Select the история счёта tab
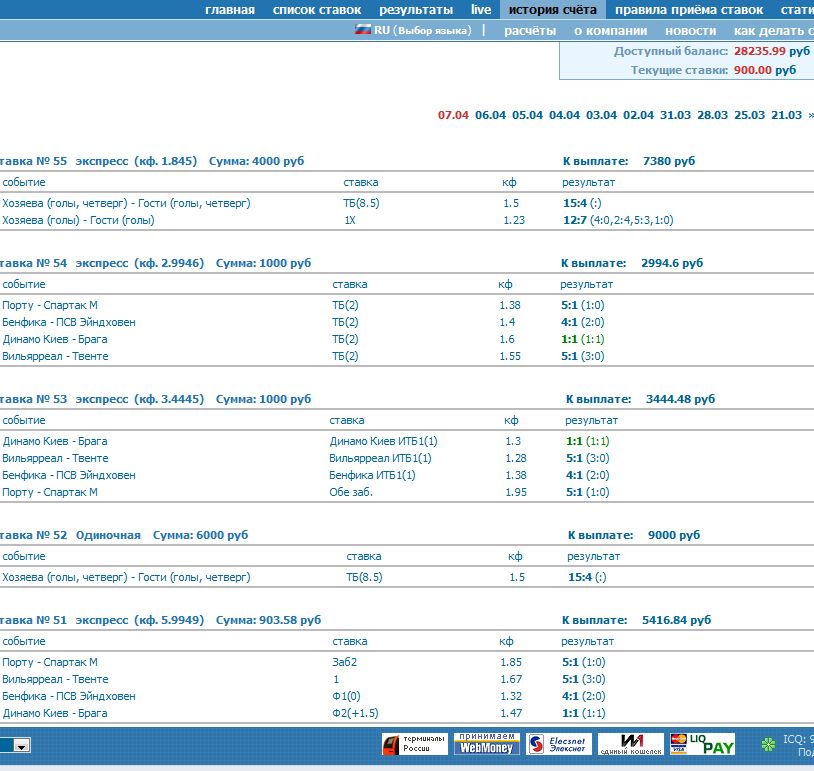This screenshot has height=771, width=814. 552,10
